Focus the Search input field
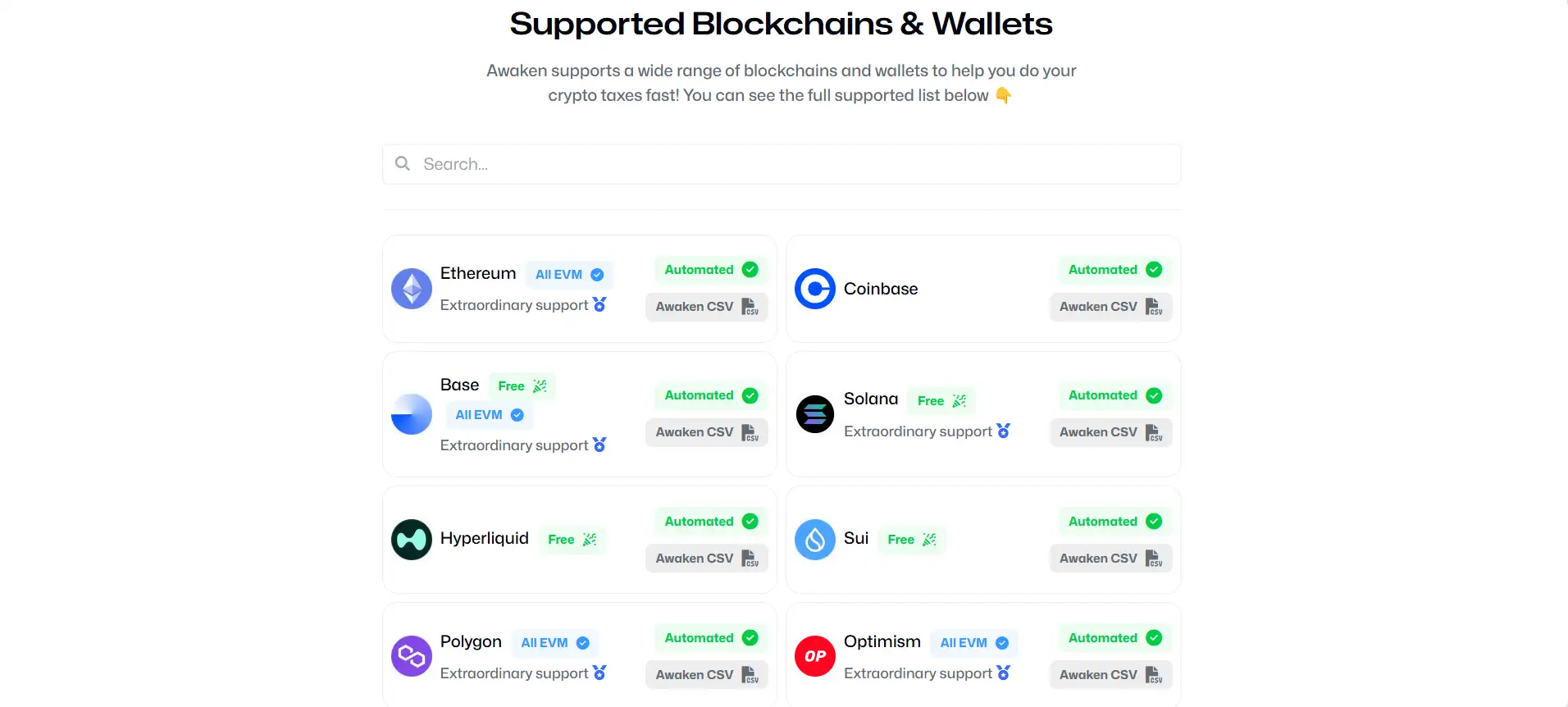 787,164
